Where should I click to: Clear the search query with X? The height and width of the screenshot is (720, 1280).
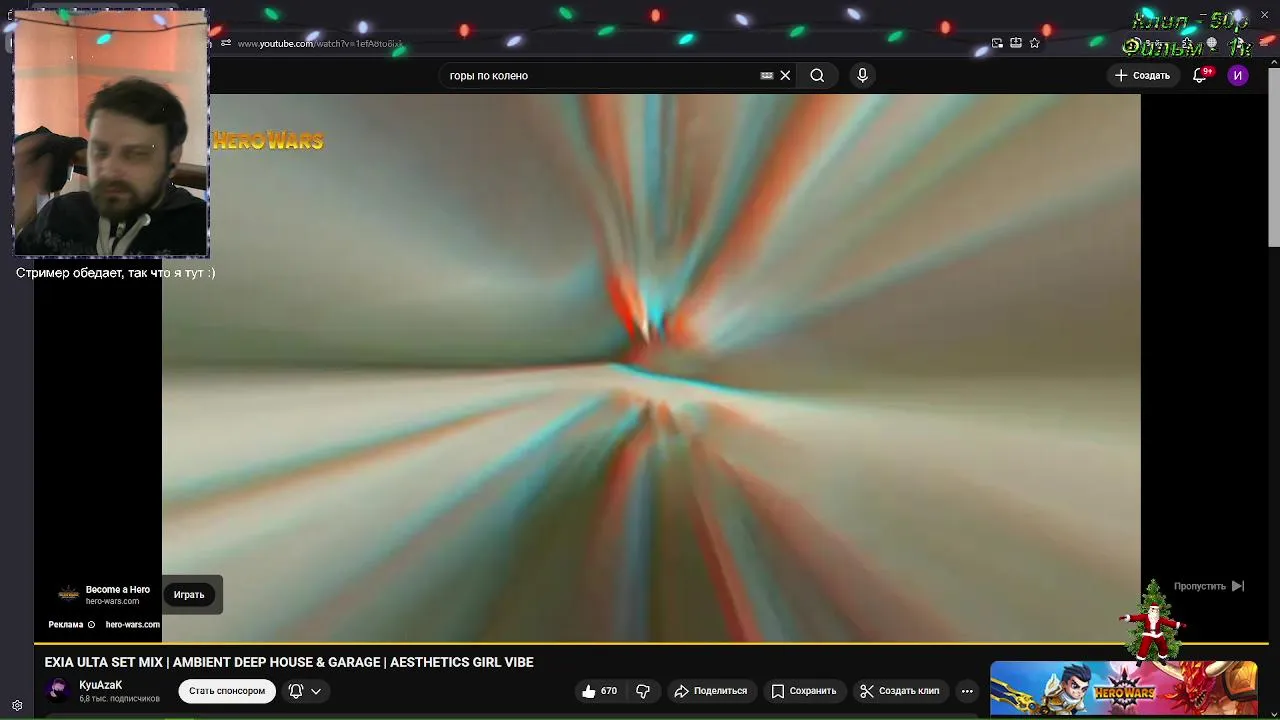click(x=785, y=75)
